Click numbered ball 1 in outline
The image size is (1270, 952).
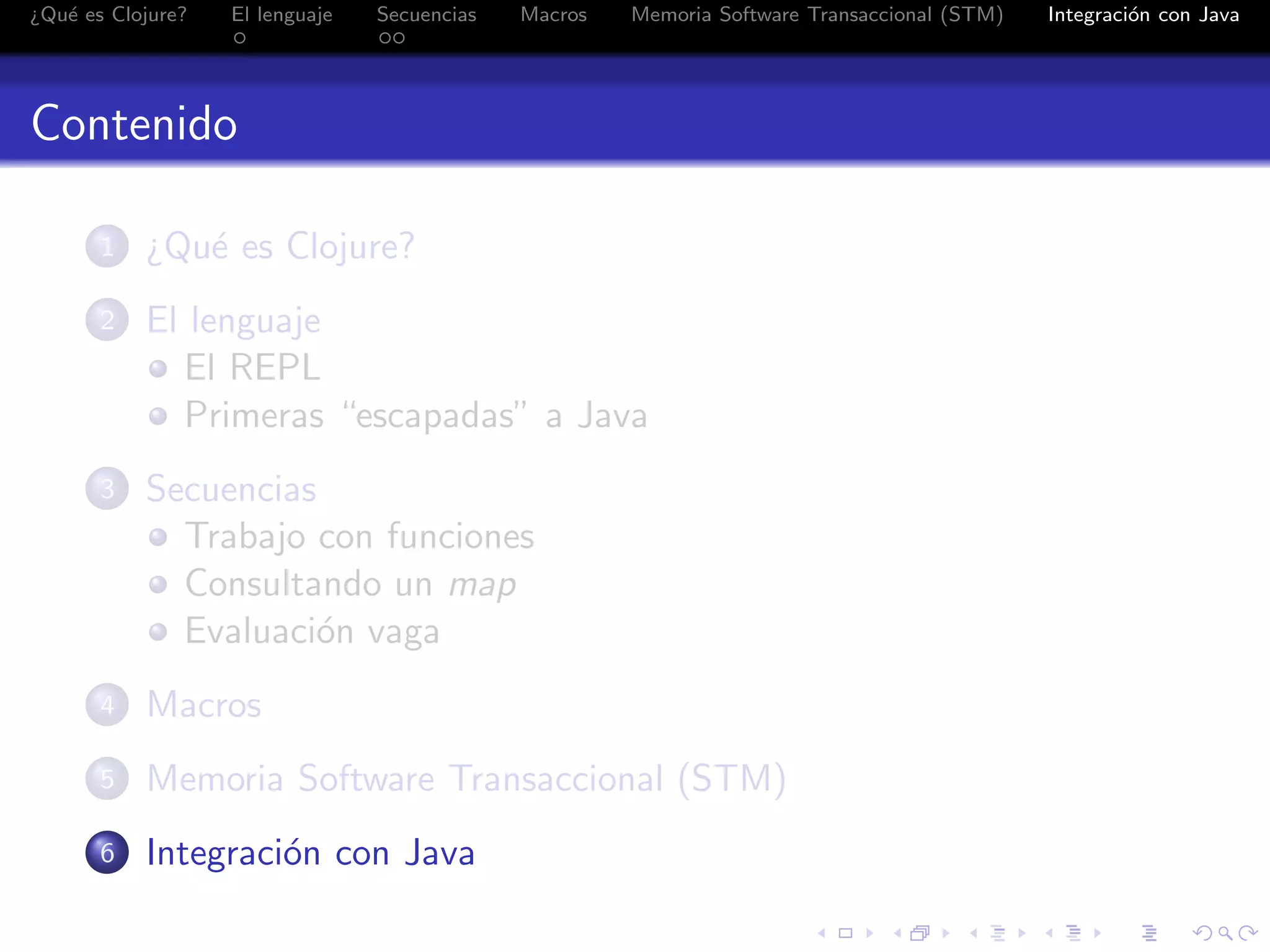click(107, 246)
